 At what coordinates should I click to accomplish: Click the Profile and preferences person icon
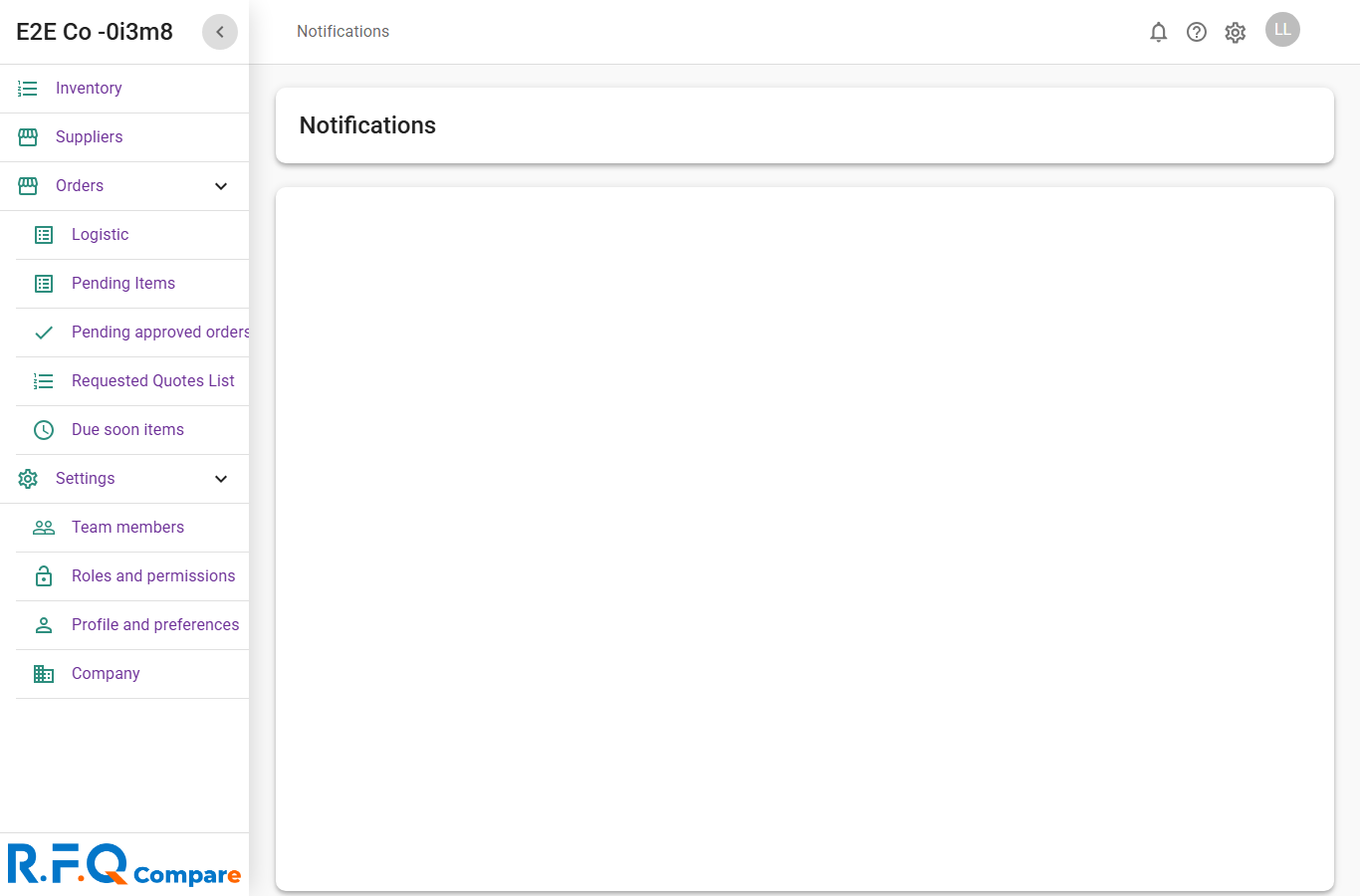44,625
